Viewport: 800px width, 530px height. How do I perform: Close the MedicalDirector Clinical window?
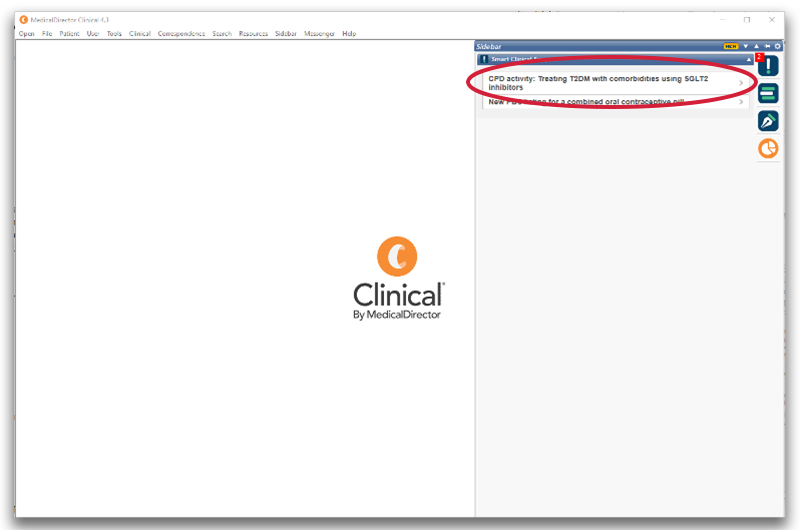pos(771,20)
